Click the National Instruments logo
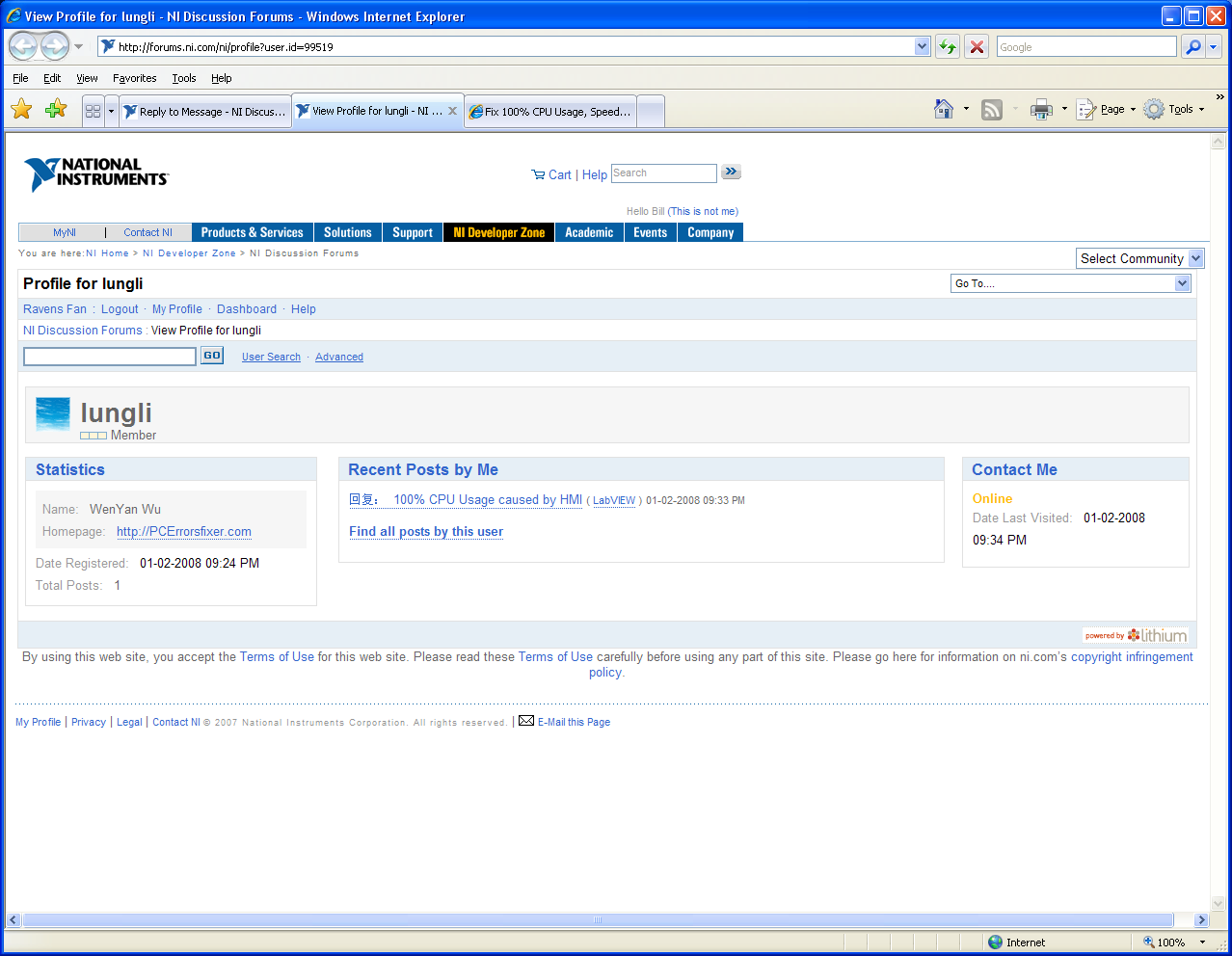This screenshot has height=956, width=1232. (x=95, y=174)
